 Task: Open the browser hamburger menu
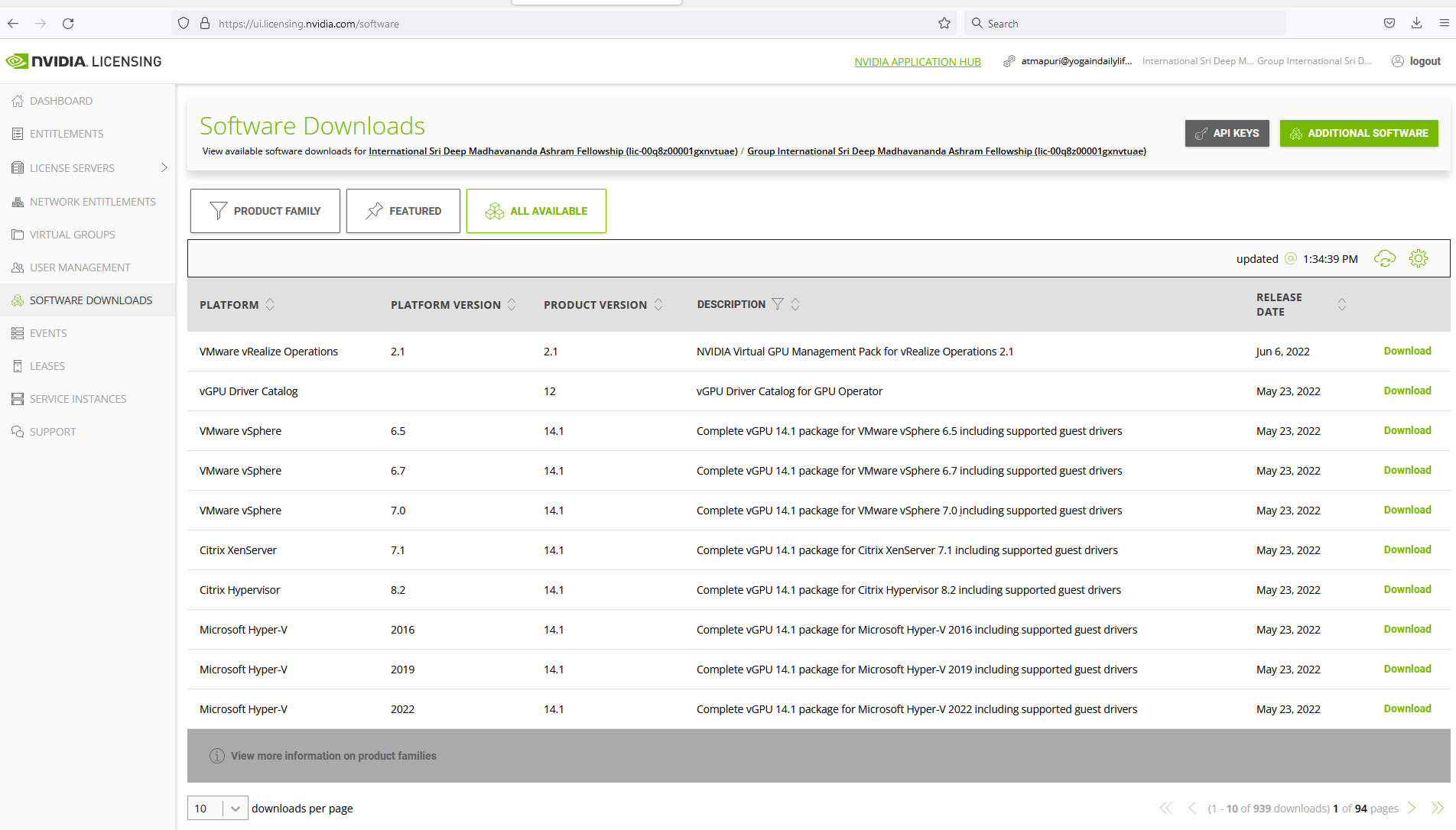(x=1444, y=24)
